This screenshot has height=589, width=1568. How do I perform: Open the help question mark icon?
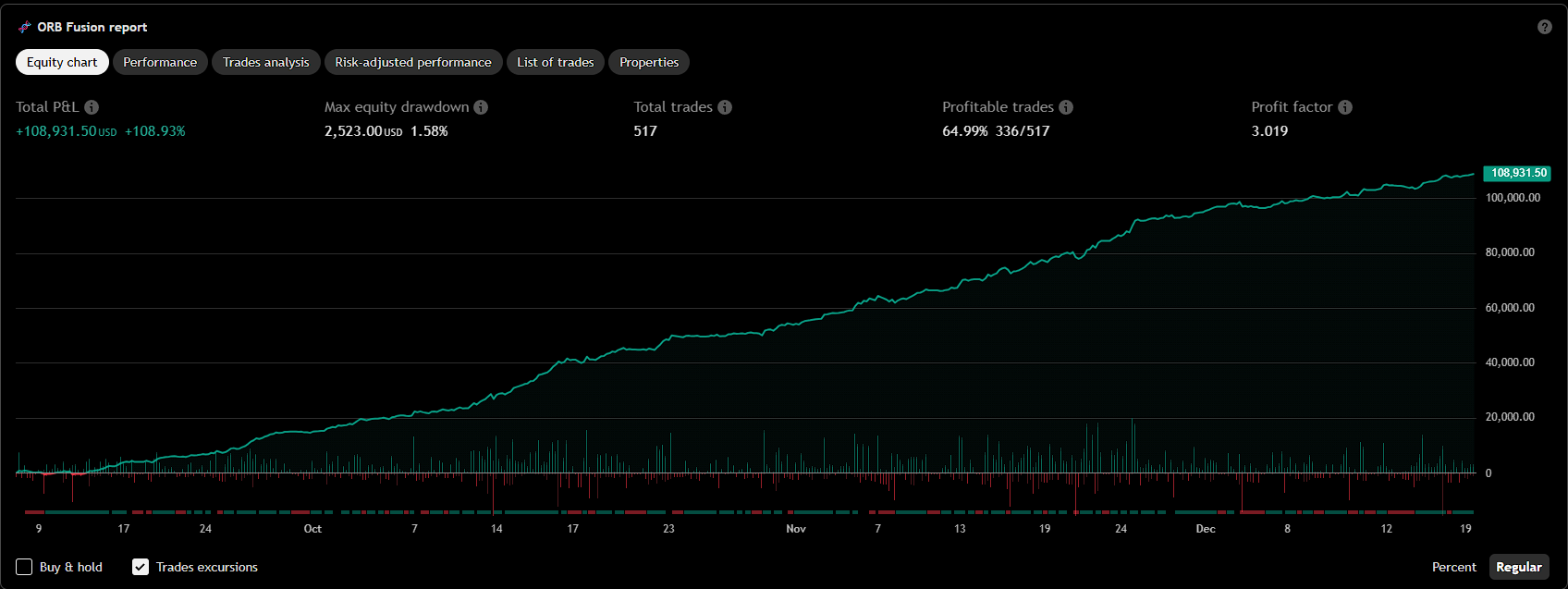coord(1544,27)
